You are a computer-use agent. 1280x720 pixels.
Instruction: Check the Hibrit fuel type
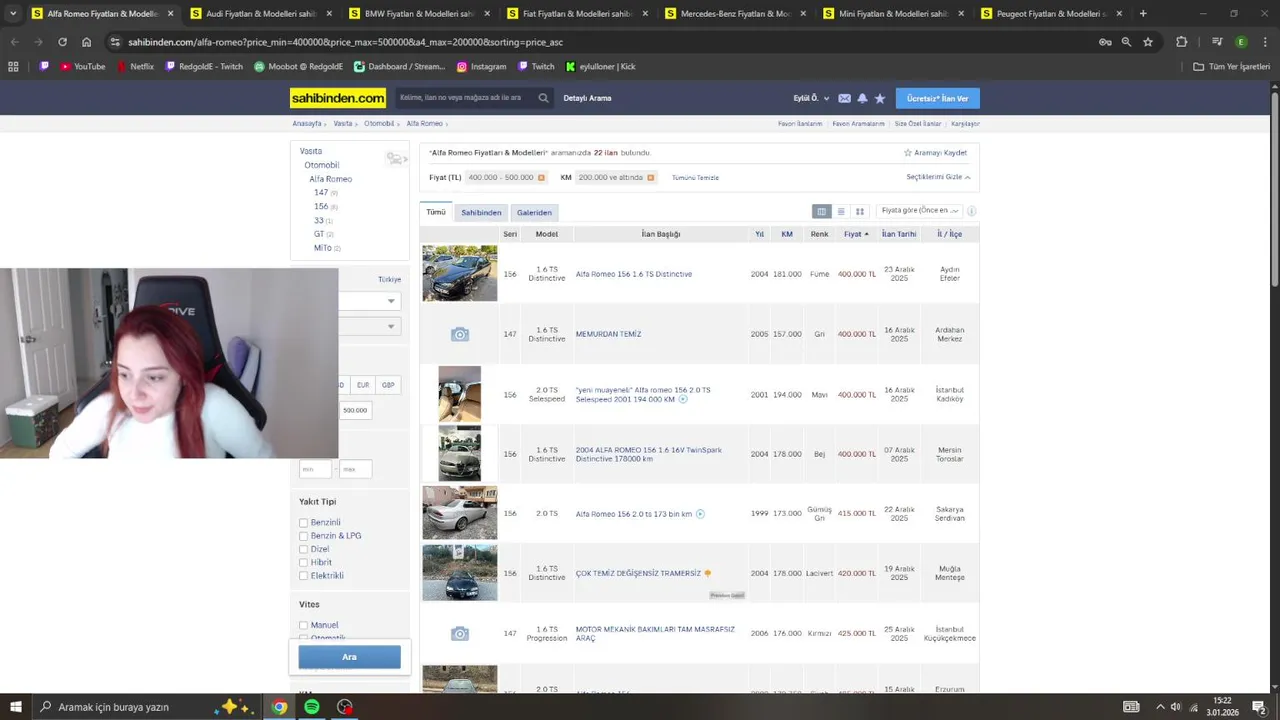click(x=303, y=563)
